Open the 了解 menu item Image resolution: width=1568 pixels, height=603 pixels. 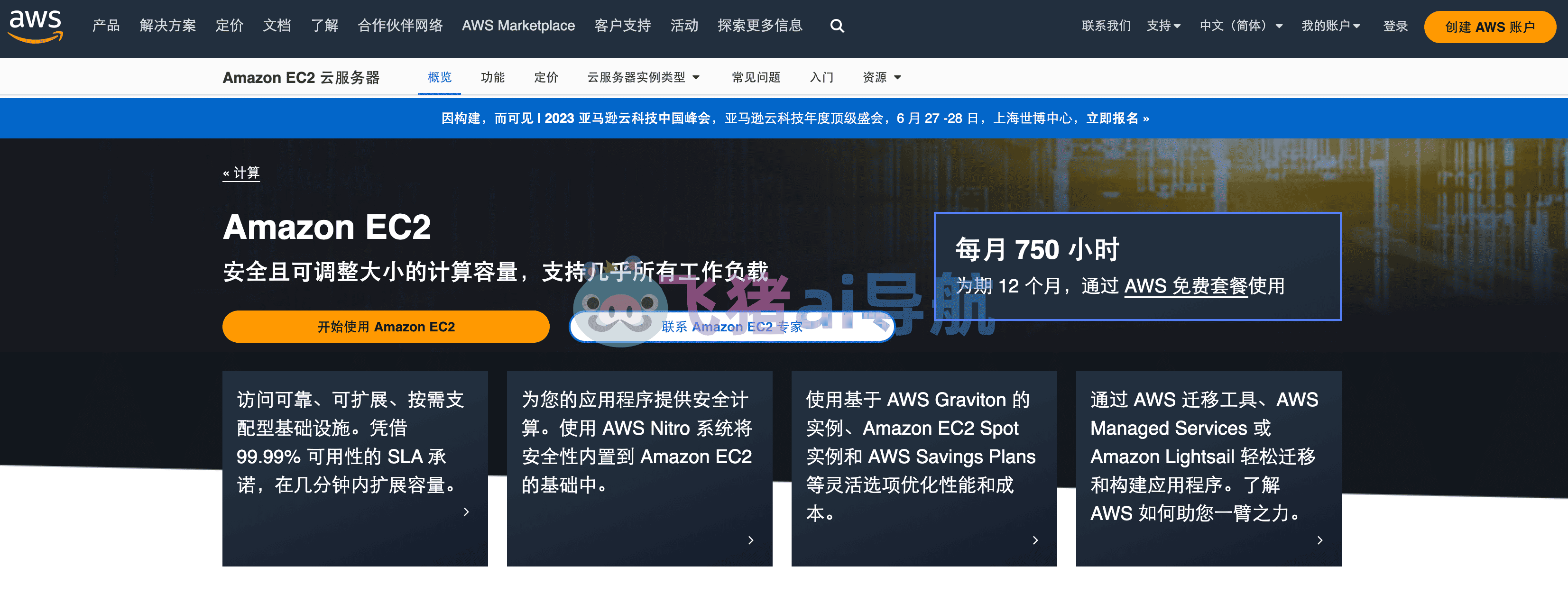324,26
